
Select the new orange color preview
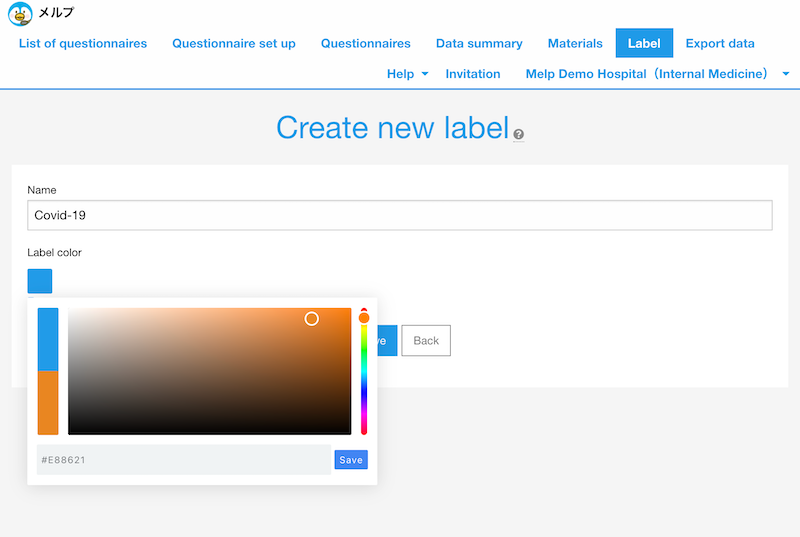tap(48, 403)
